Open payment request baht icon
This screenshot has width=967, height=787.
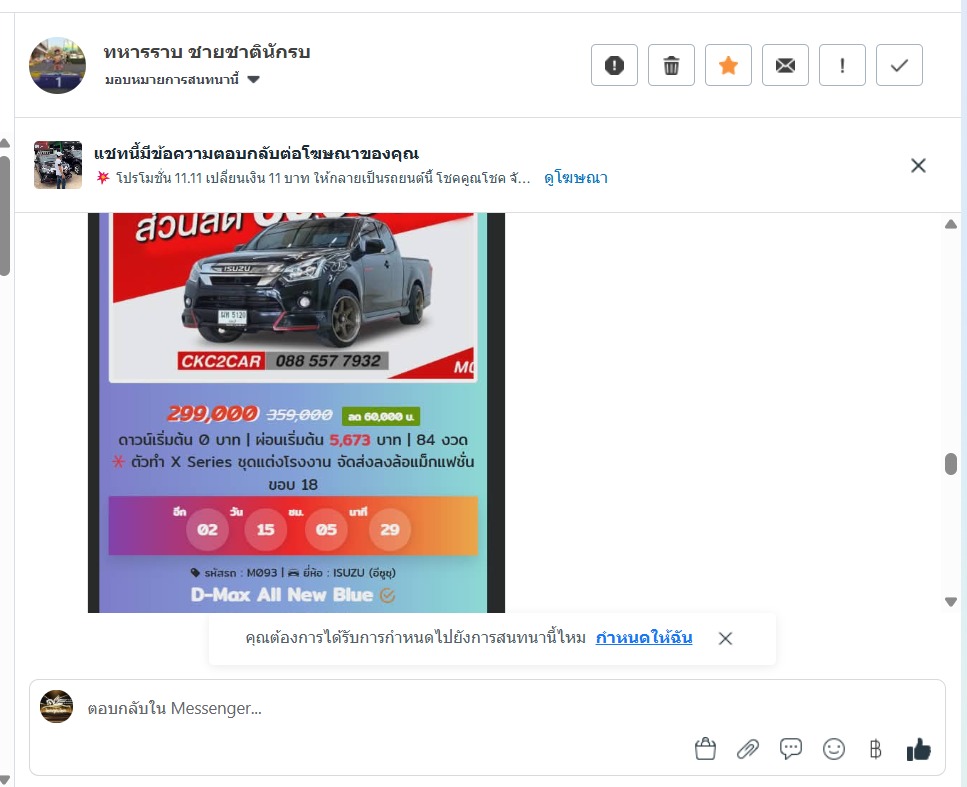click(x=875, y=749)
